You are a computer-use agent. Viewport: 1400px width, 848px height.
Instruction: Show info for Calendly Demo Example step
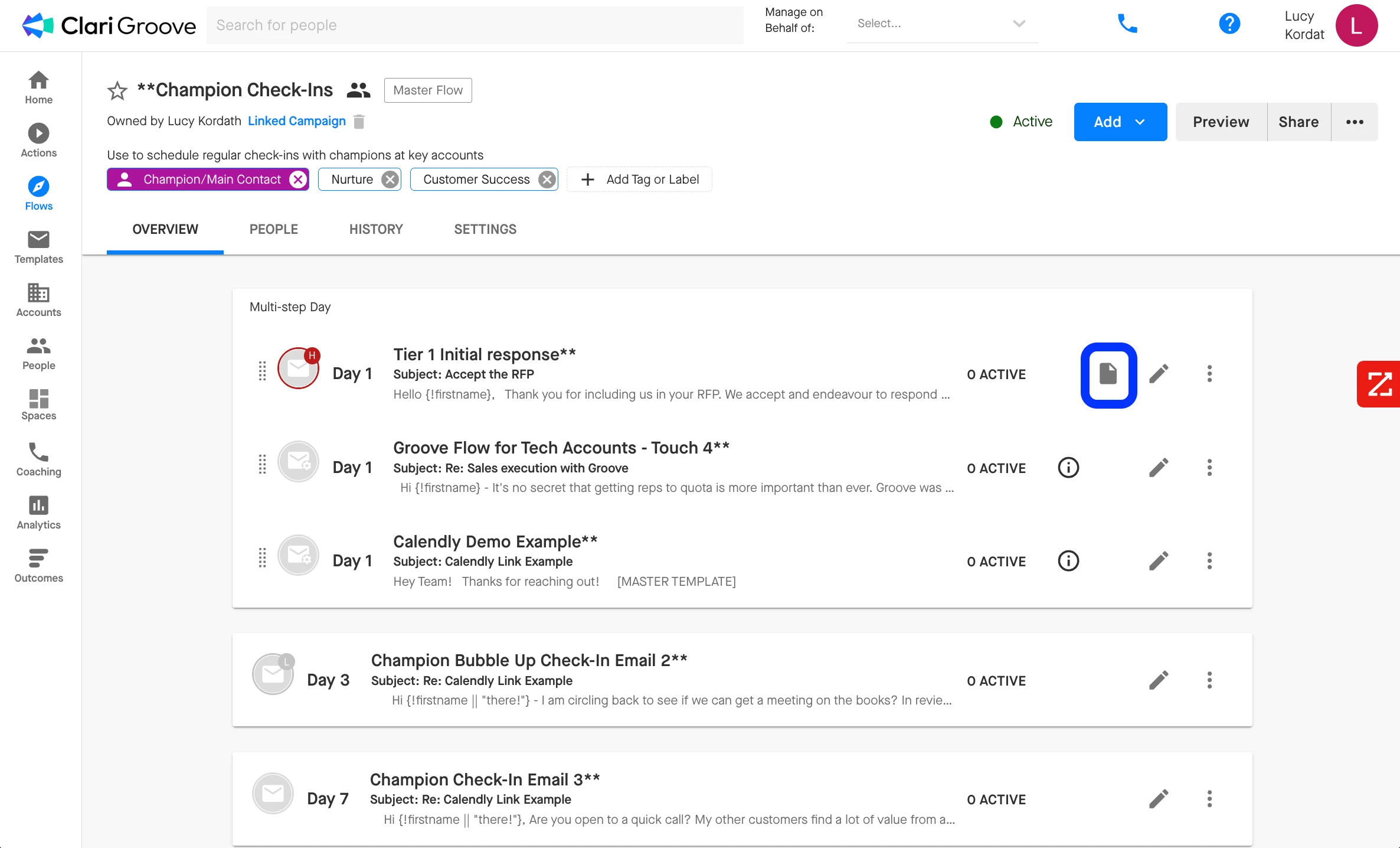click(x=1068, y=561)
